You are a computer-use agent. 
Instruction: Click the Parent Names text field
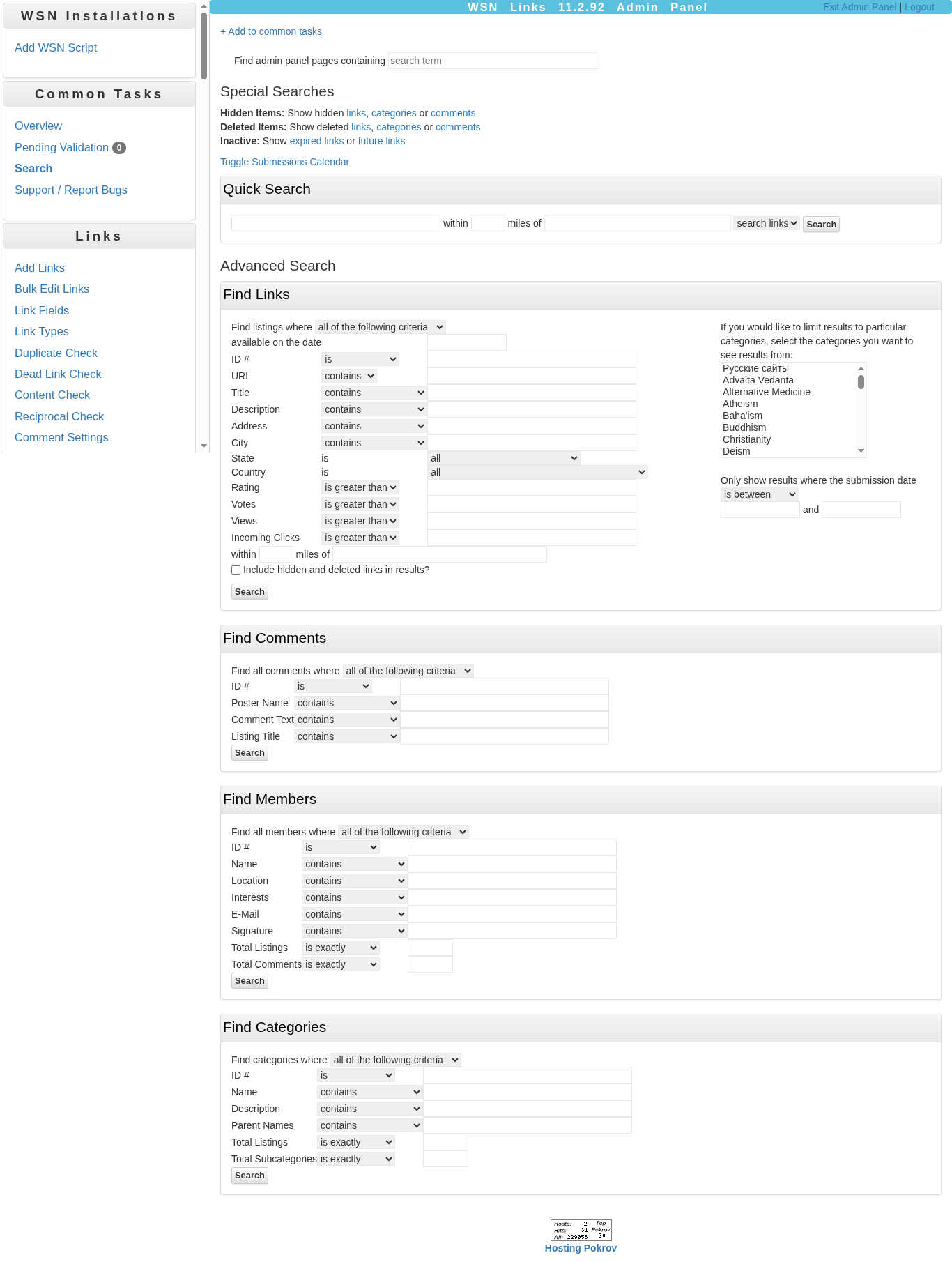528,1125
